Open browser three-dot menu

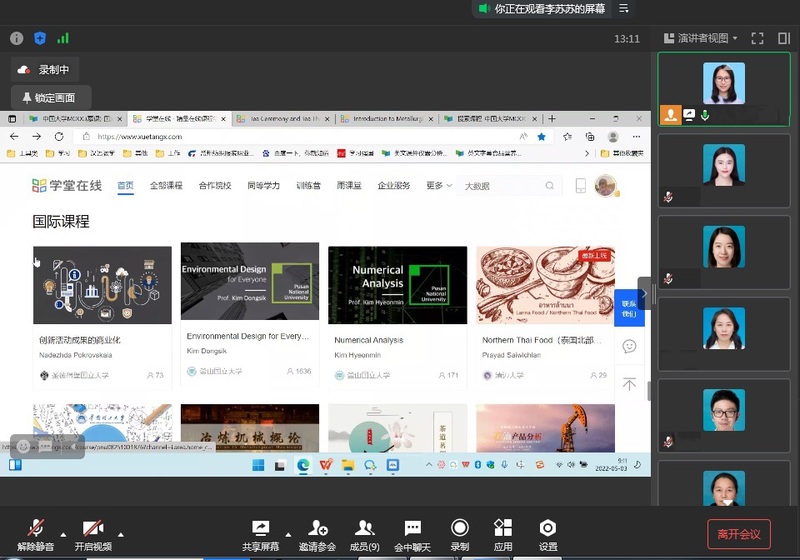pos(636,137)
